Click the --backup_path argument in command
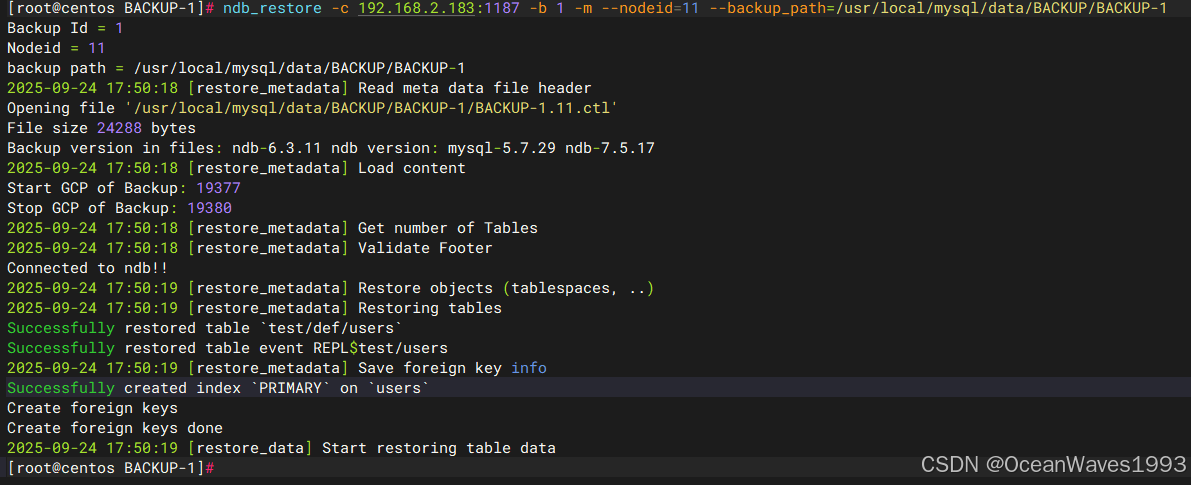Screen dimensions: 1191x485 [x=938, y=8]
